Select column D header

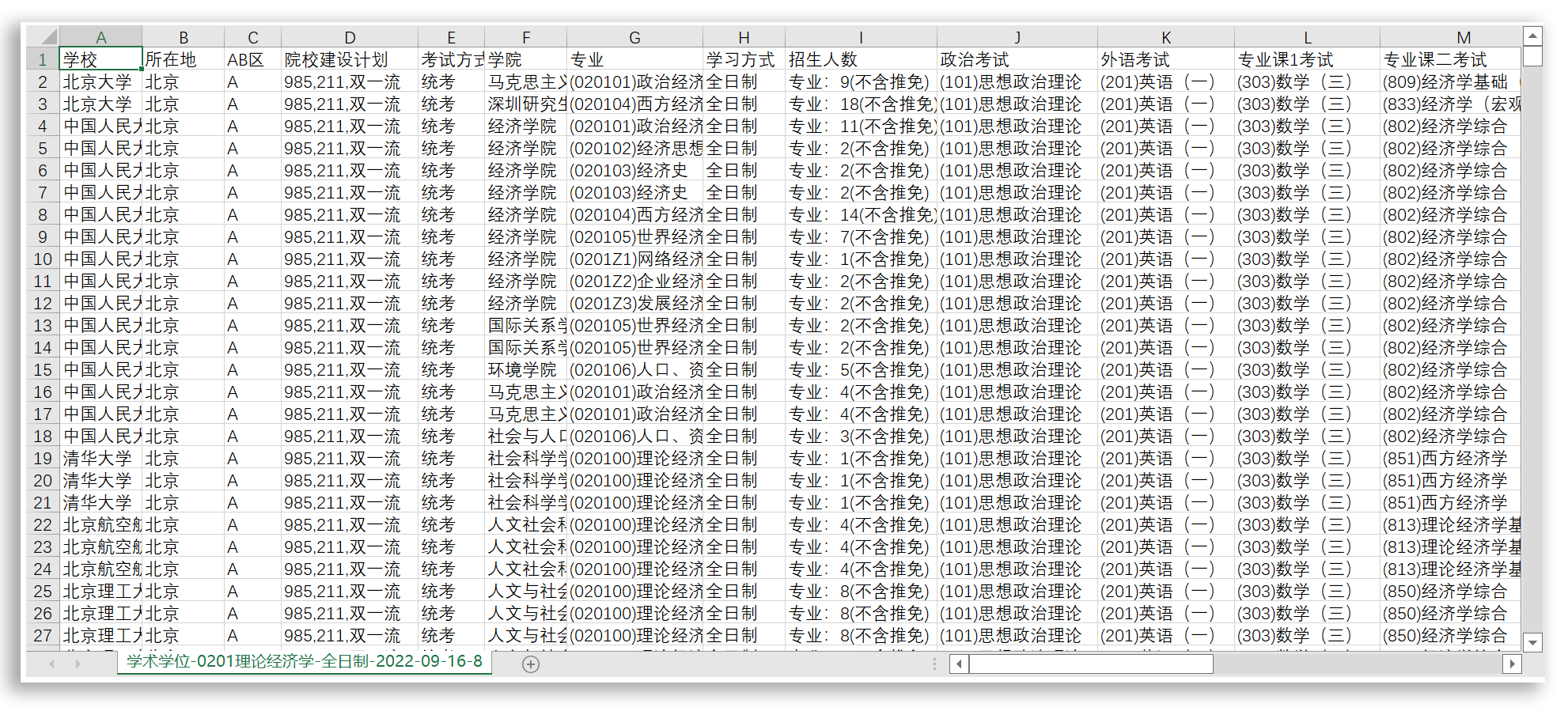coord(350,37)
